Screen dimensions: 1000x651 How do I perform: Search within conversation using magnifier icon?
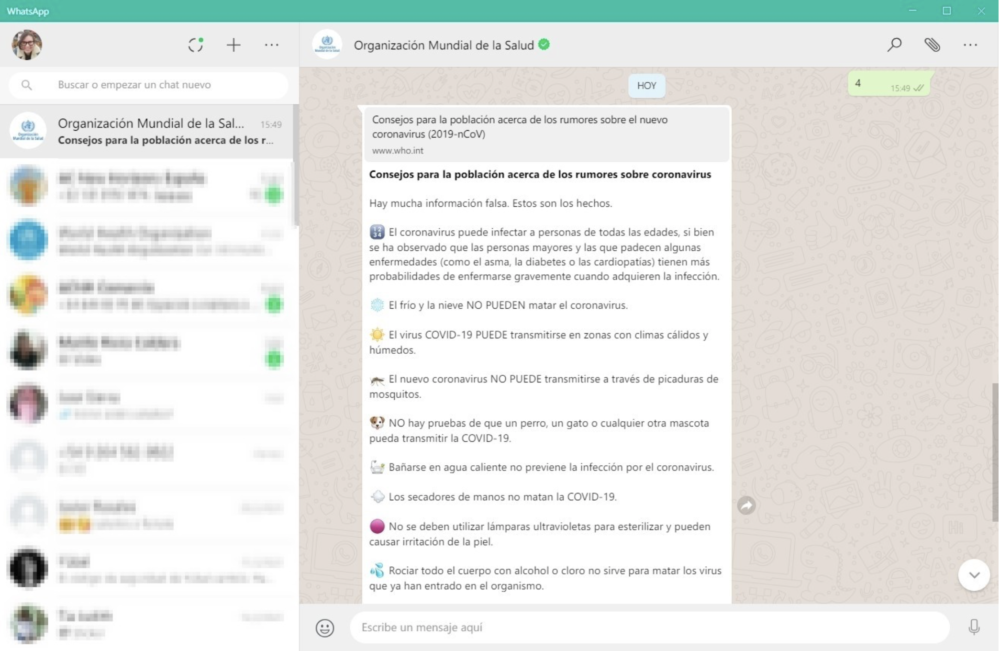coord(894,45)
